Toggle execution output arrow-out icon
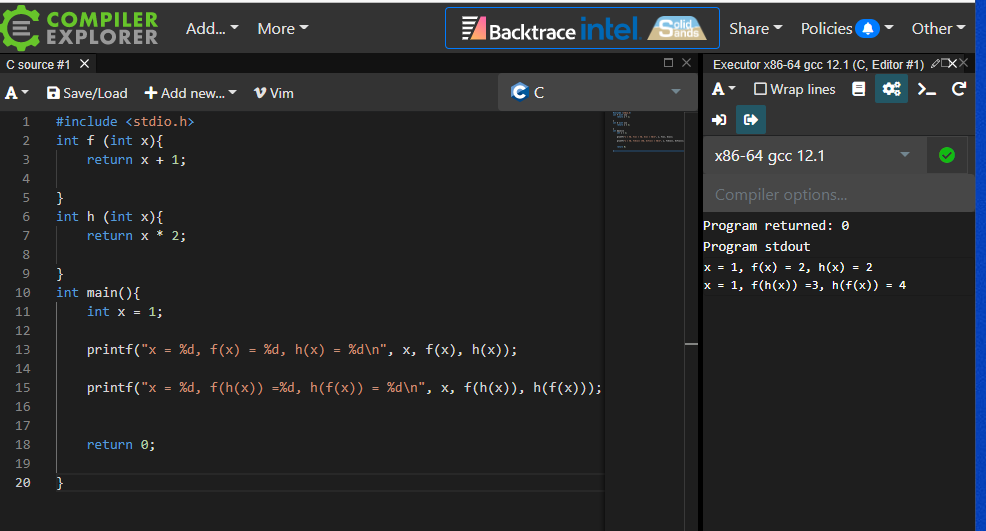 coord(751,120)
